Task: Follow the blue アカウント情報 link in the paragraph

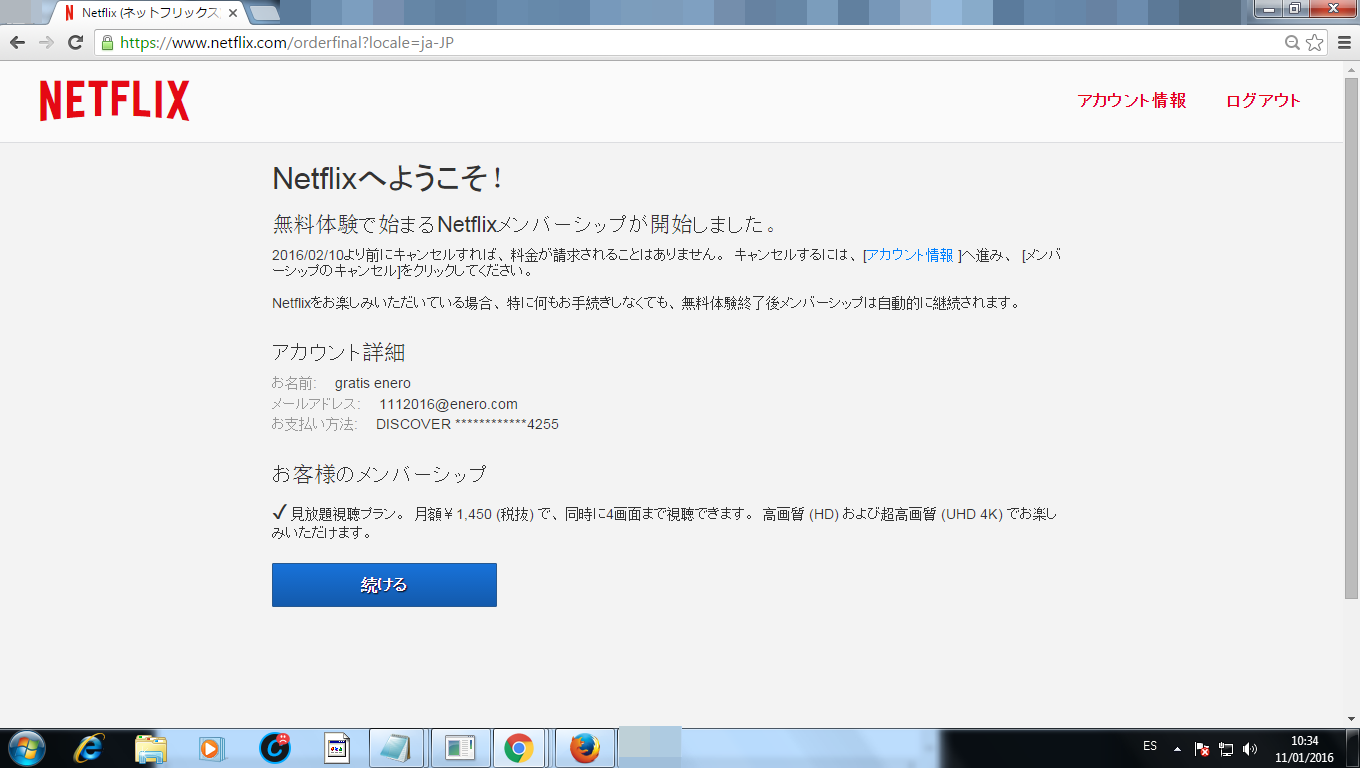Action: point(910,255)
